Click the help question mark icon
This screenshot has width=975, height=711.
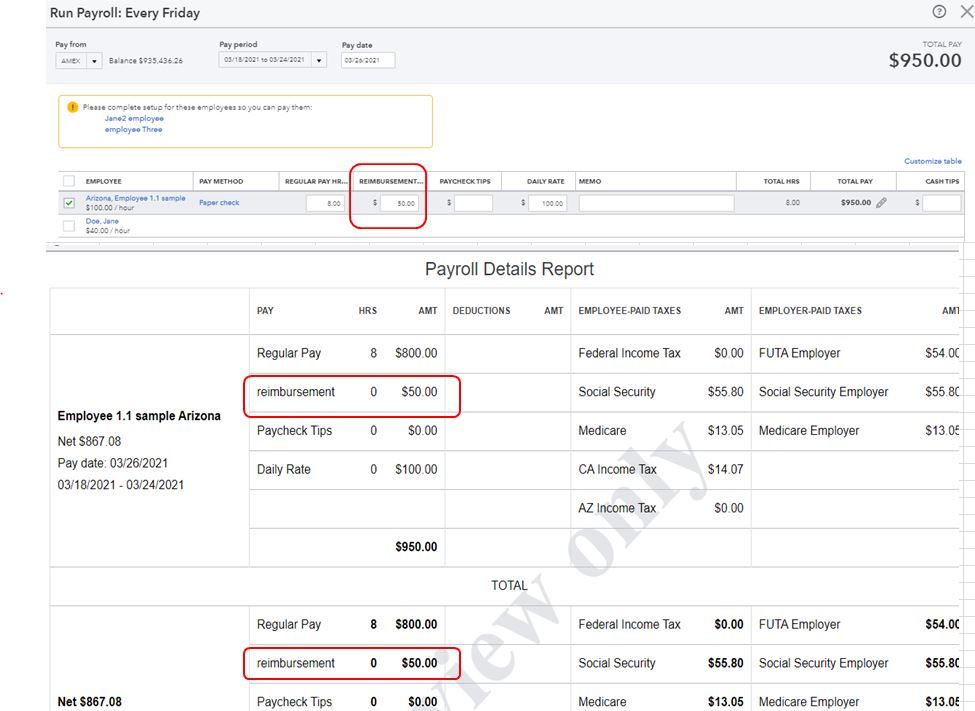938,12
